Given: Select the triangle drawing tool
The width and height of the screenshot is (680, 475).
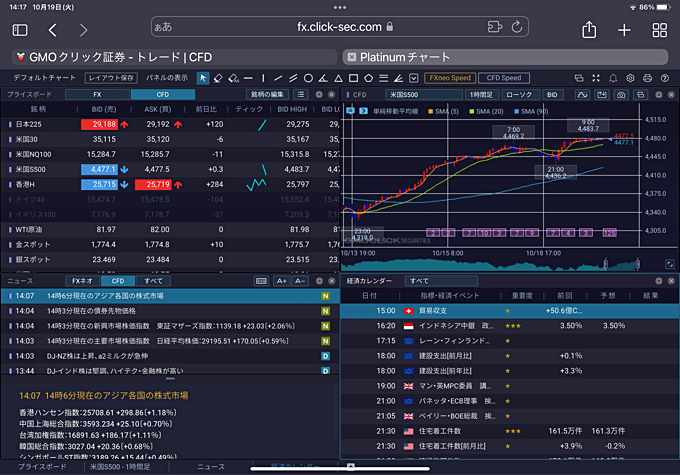Looking at the screenshot, I should pyautogui.click(x=338, y=78).
